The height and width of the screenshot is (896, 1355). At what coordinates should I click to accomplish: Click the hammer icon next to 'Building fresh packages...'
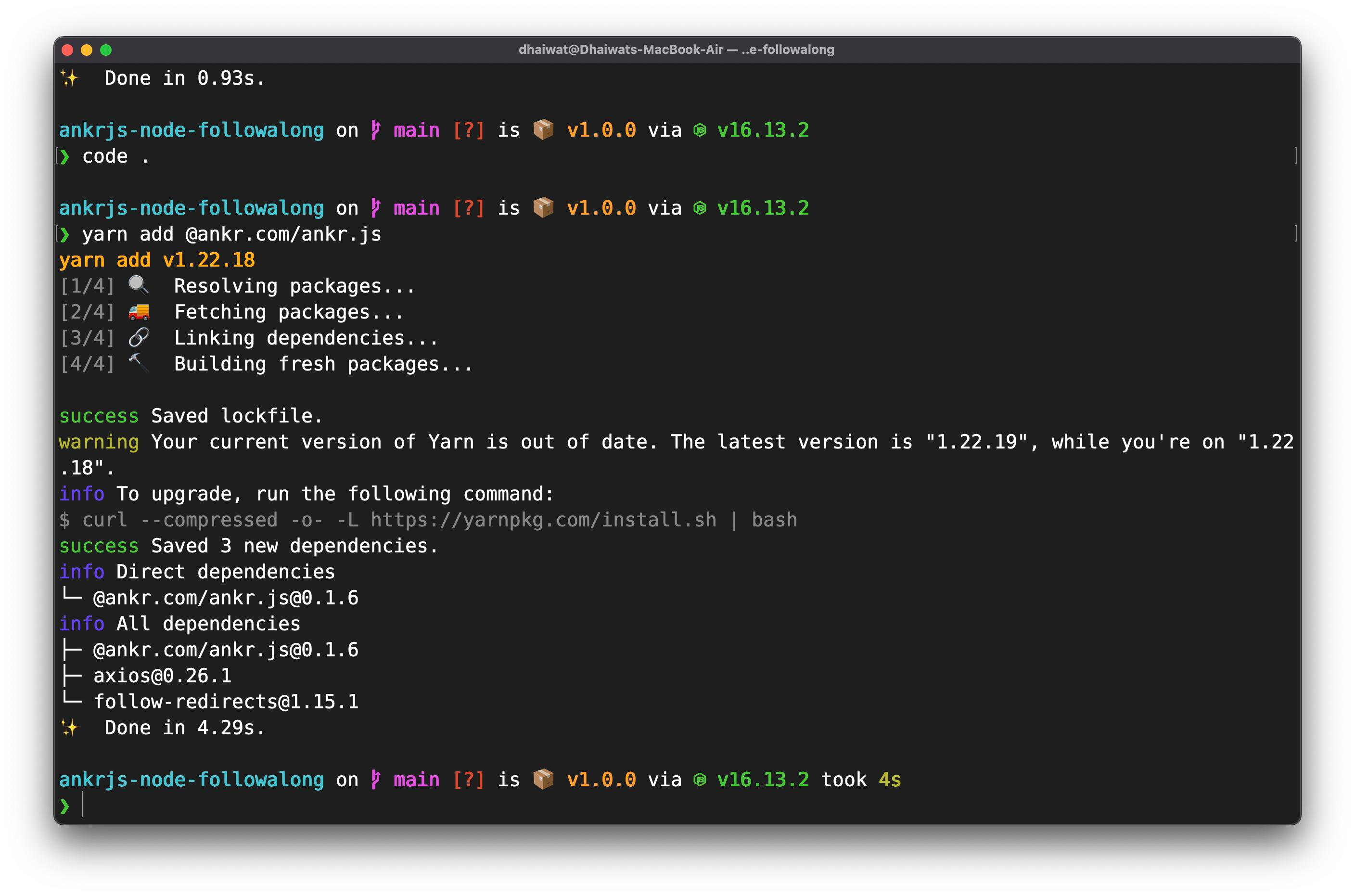(139, 363)
